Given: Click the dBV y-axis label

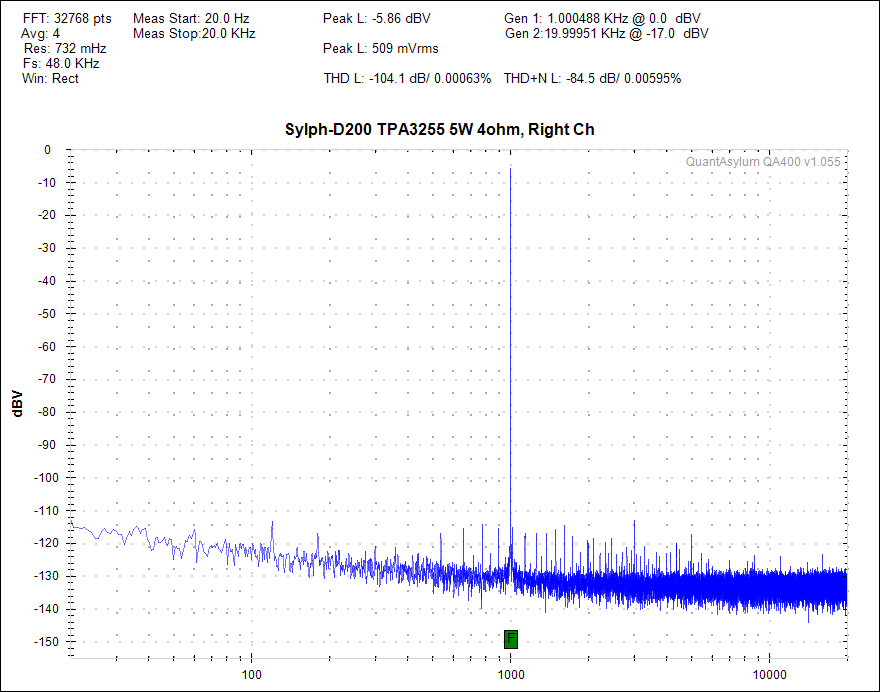Looking at the screenshot, I should pyautogui.click(x=17, y=404).
